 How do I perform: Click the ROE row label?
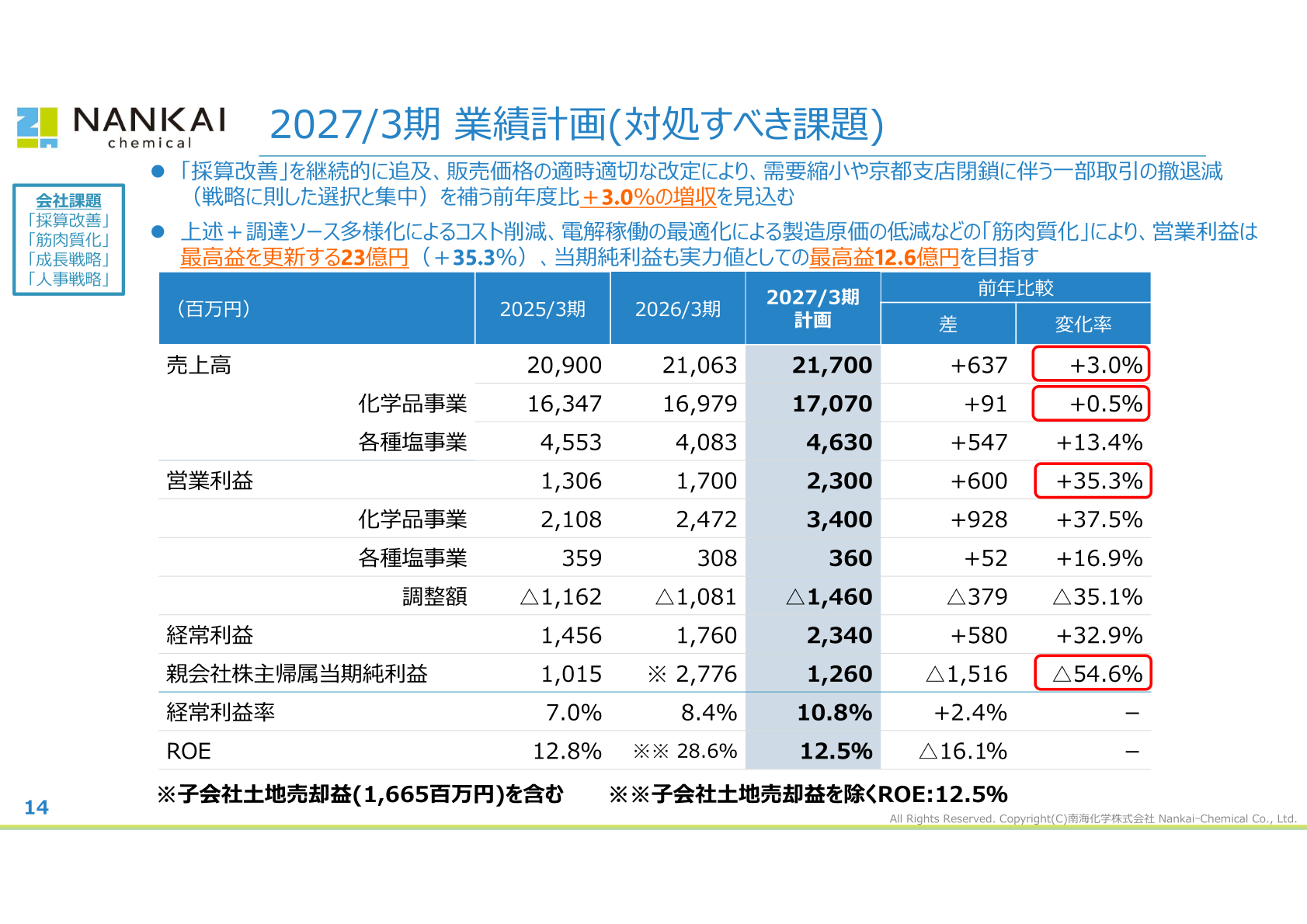(189, 751)
